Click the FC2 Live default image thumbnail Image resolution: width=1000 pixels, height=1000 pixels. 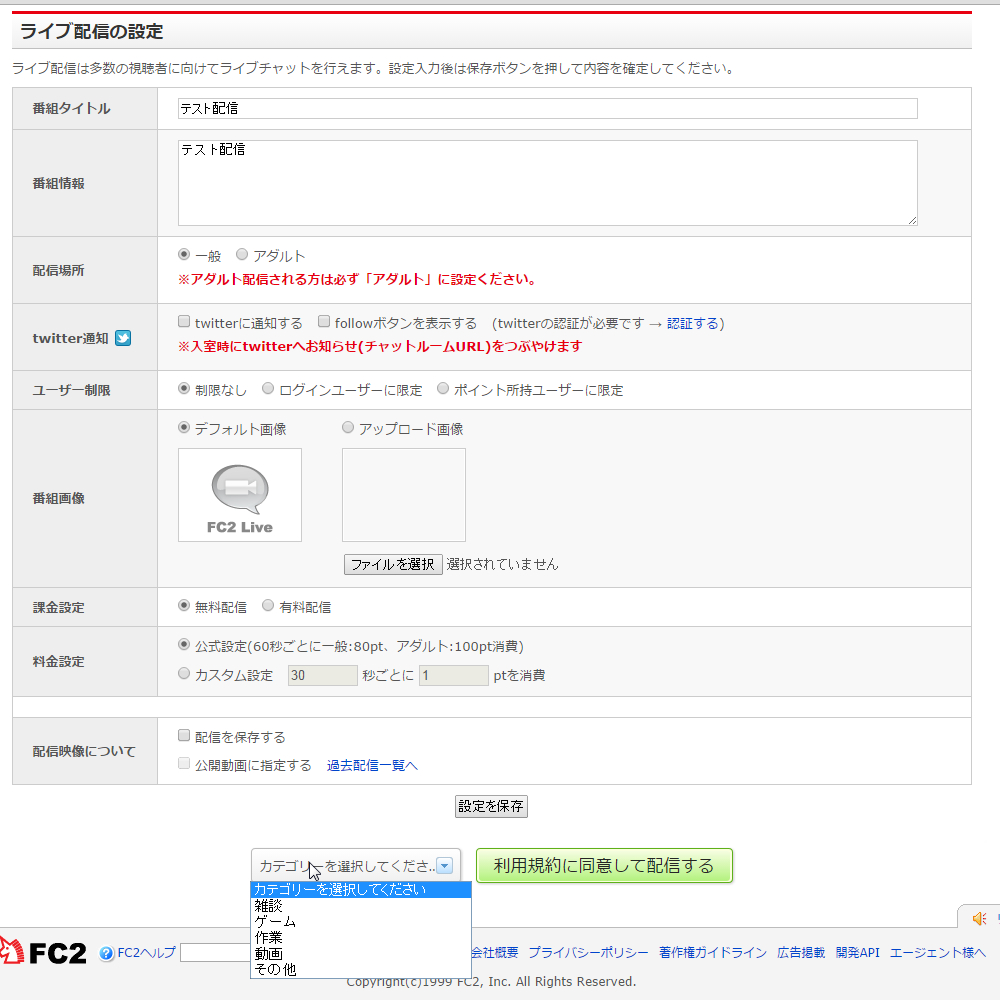pos(240,495)
